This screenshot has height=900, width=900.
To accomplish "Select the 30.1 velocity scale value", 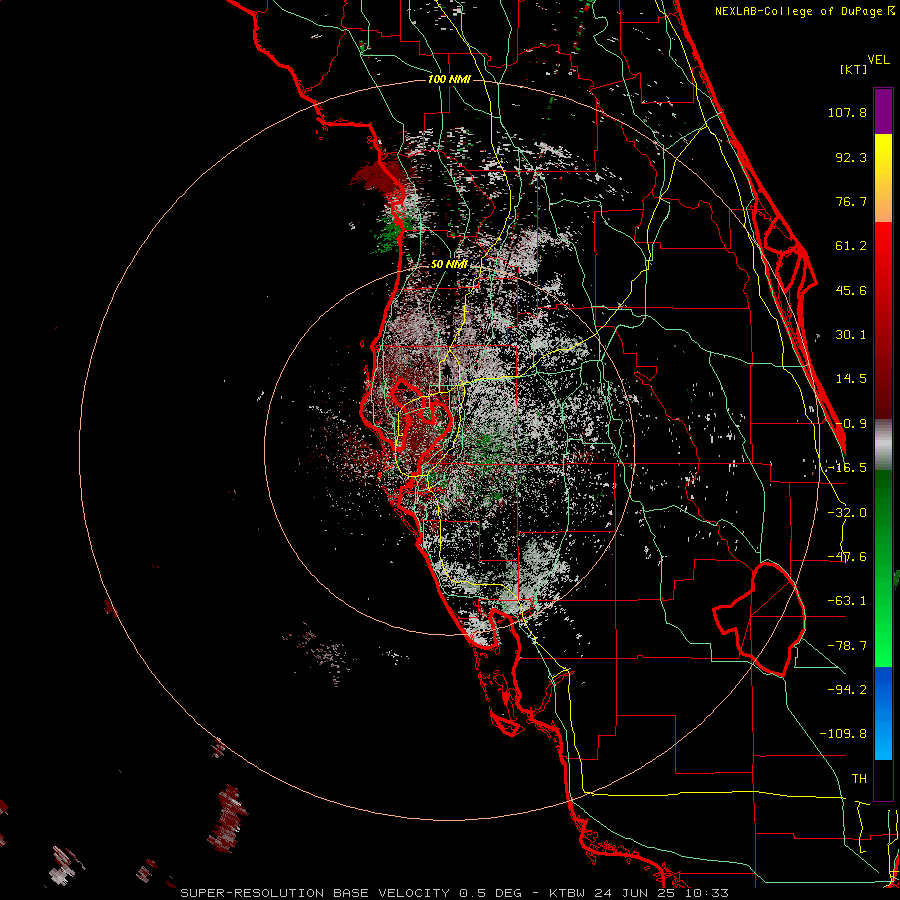I will [x=851, y=335].
